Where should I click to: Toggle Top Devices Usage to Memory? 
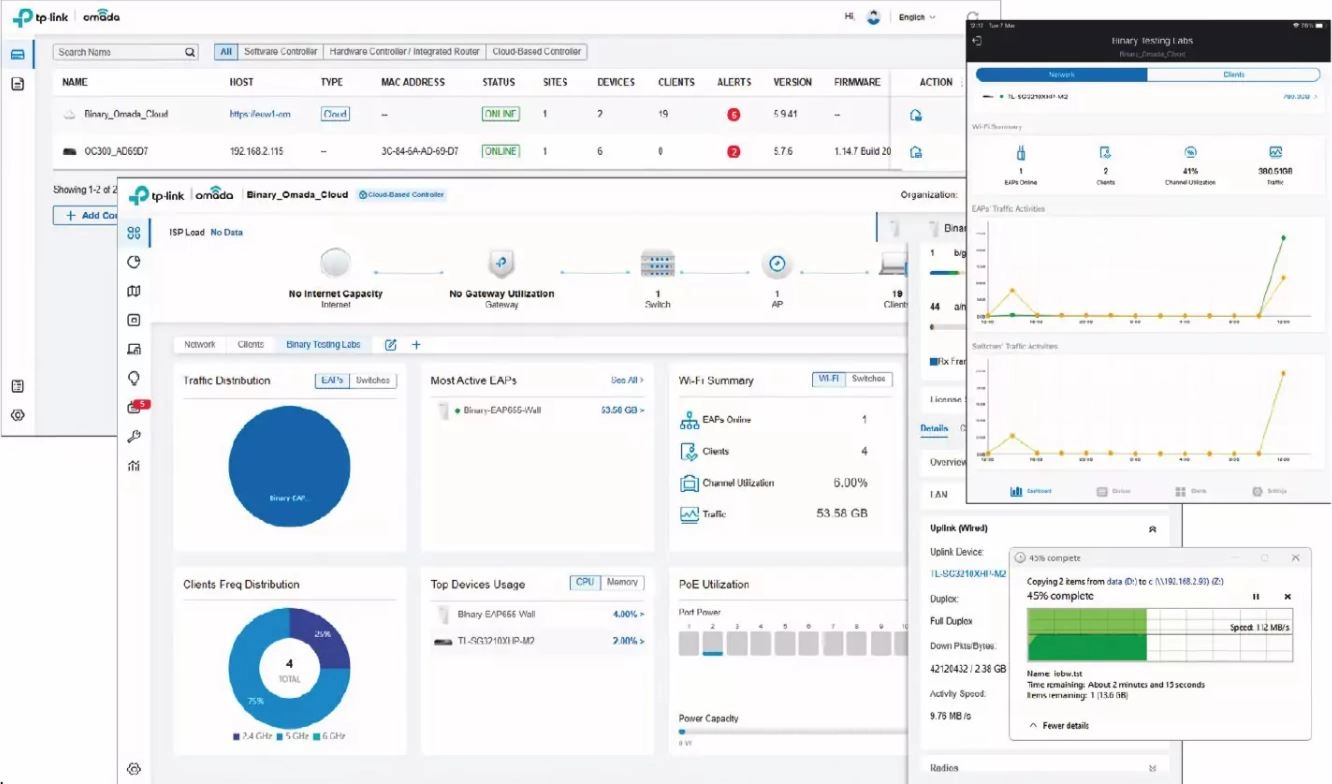[623, 582]
